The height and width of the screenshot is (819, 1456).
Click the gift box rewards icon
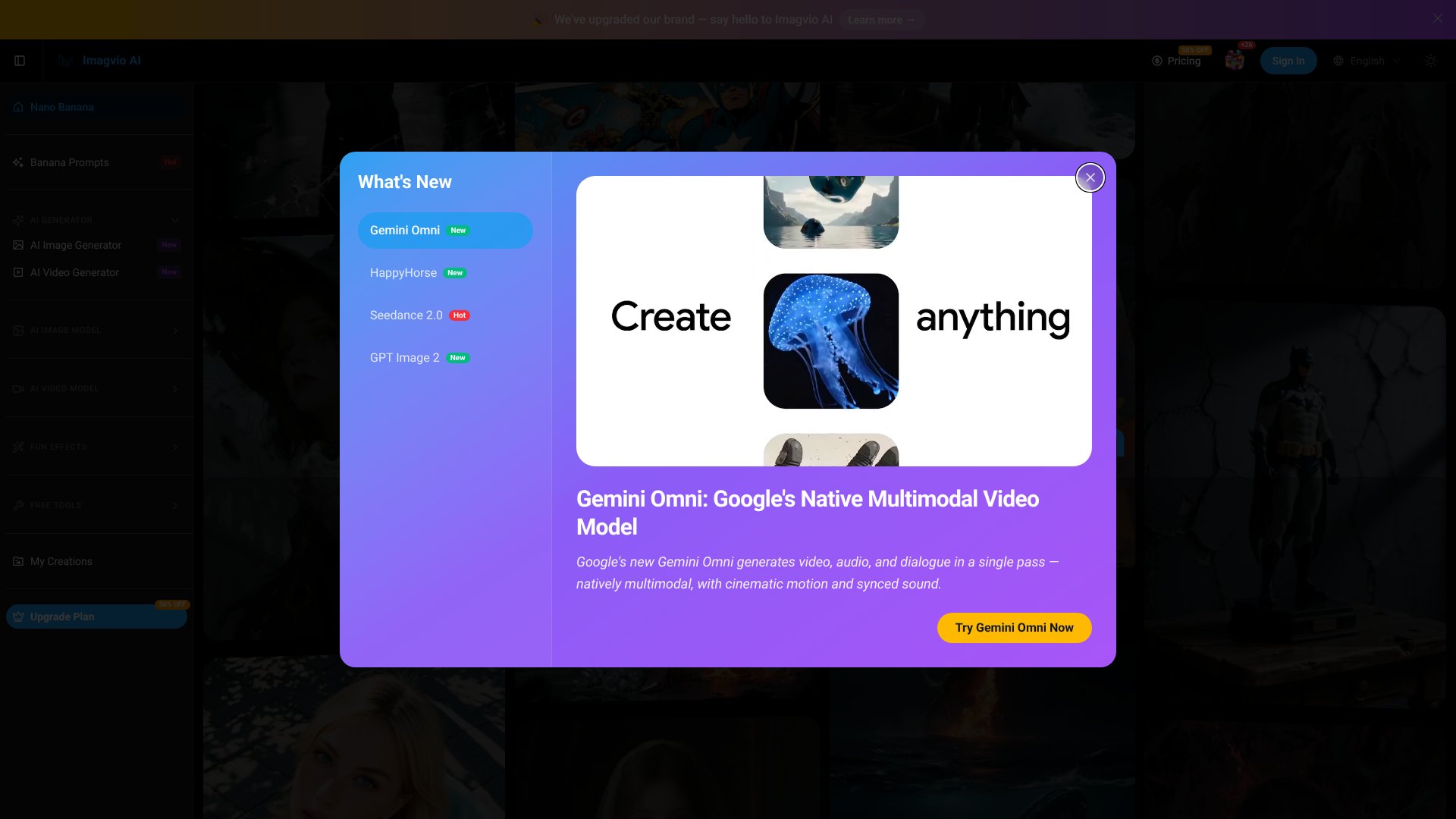tap(1235, 61)
